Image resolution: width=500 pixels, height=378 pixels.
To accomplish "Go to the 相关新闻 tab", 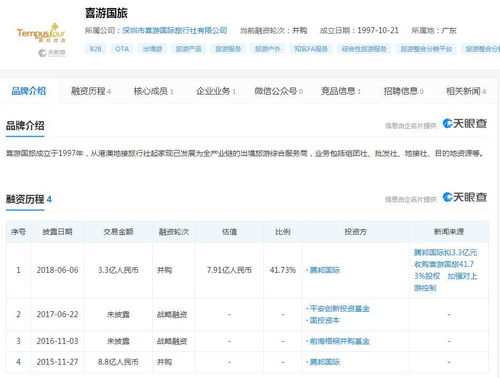I will pyautogui.click(x=466, y=91).
